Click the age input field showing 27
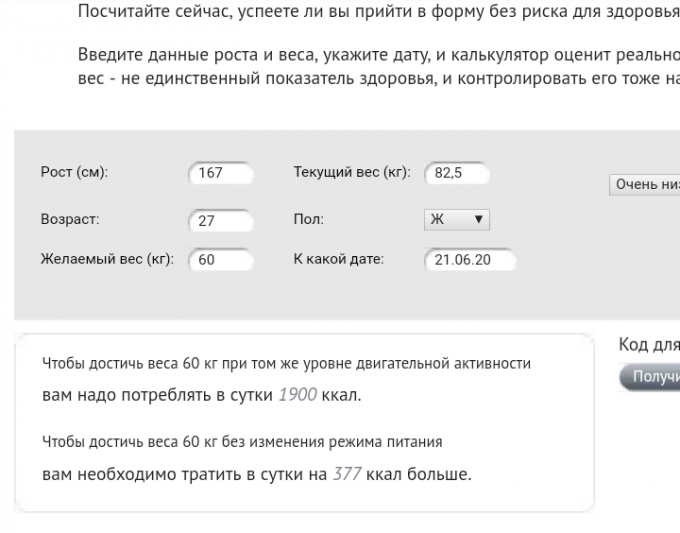Viewport: 680px width, 533px height. [x=220, y=220]
